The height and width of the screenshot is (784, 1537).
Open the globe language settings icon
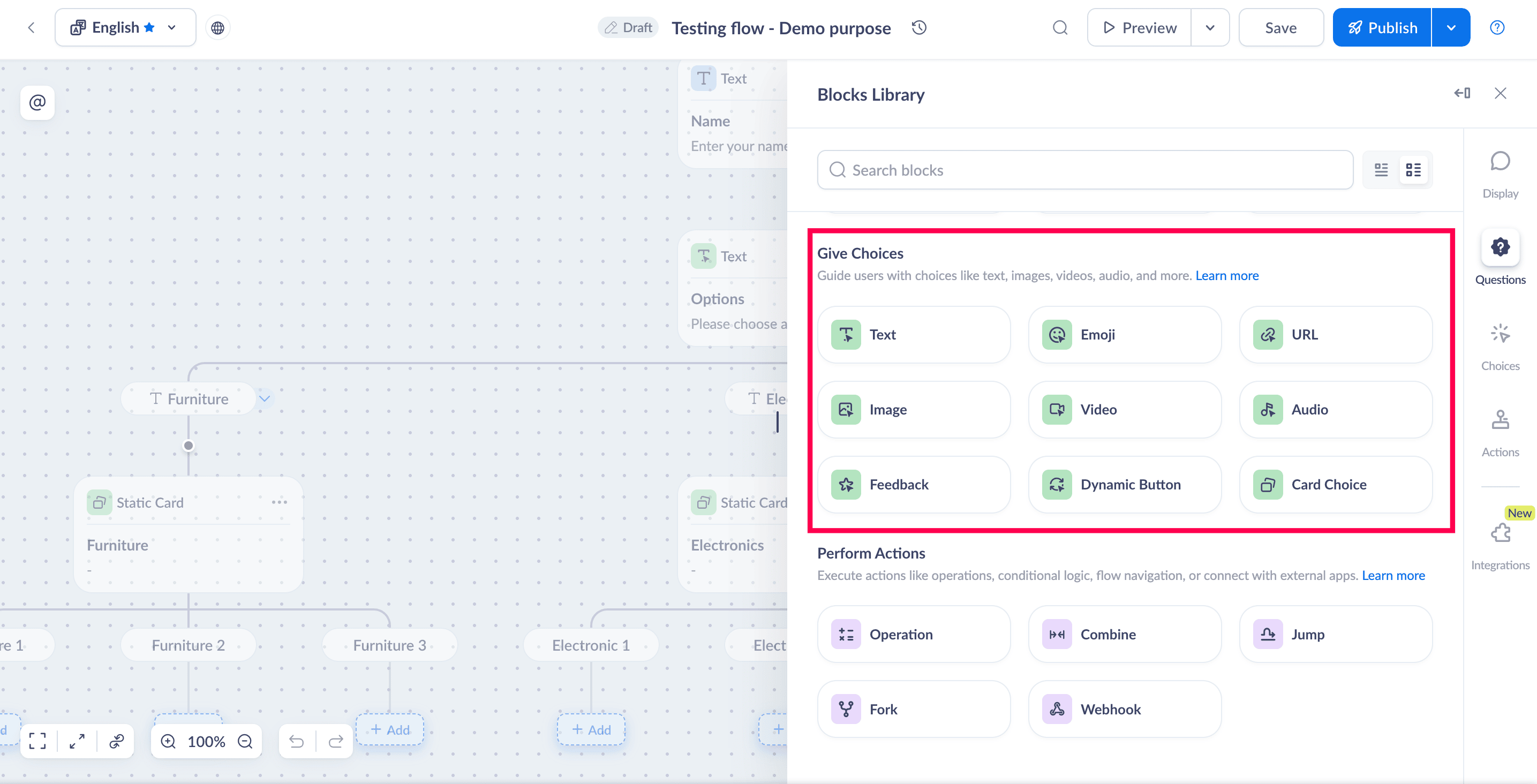point(218,27)
